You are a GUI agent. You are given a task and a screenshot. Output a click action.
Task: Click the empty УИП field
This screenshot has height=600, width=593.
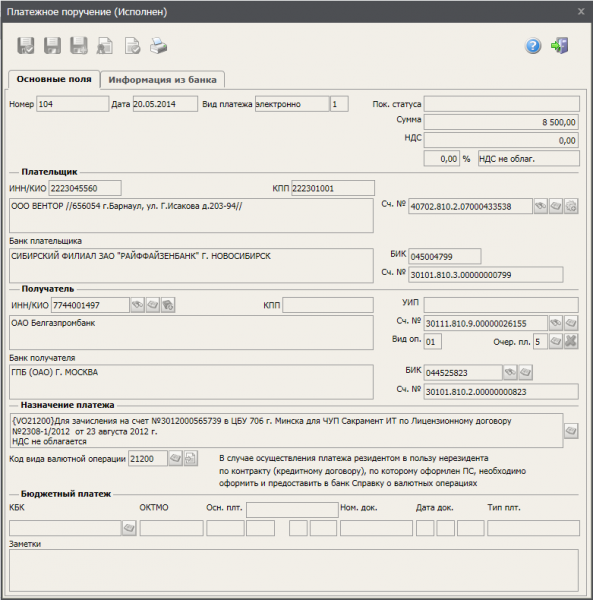click(501, 305)
